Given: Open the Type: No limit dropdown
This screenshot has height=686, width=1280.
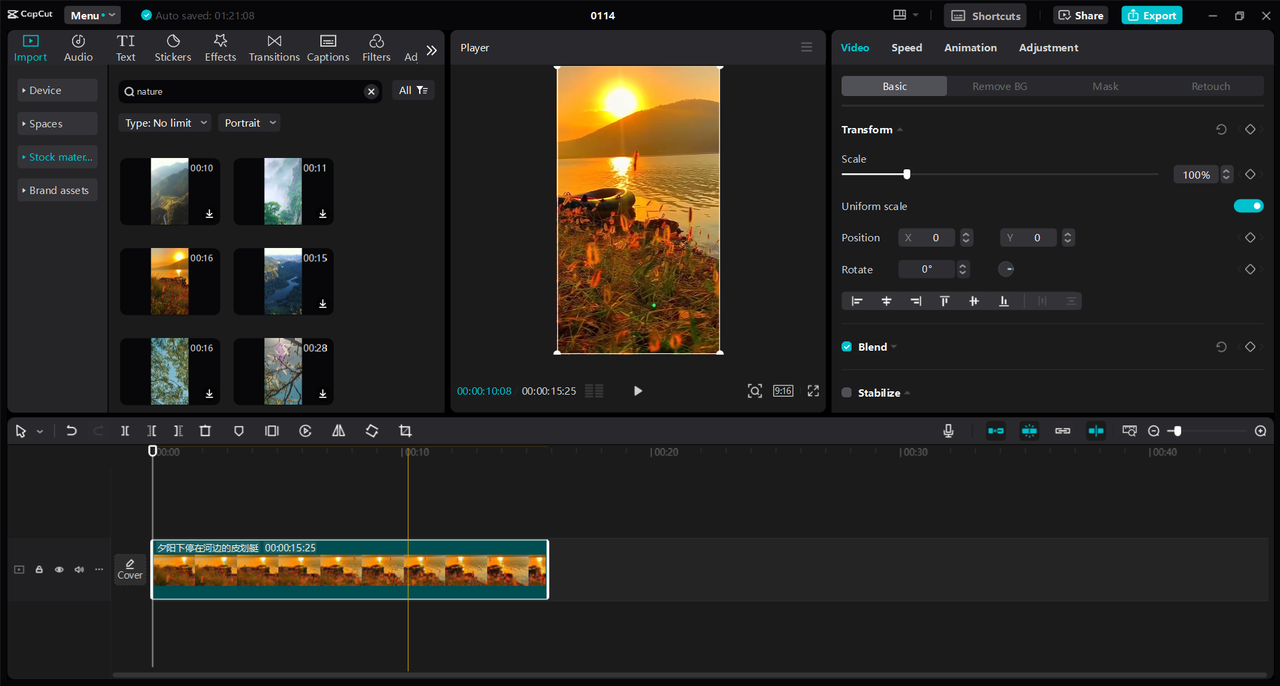Looking at the screenshot, I should [x=165, y=123].
